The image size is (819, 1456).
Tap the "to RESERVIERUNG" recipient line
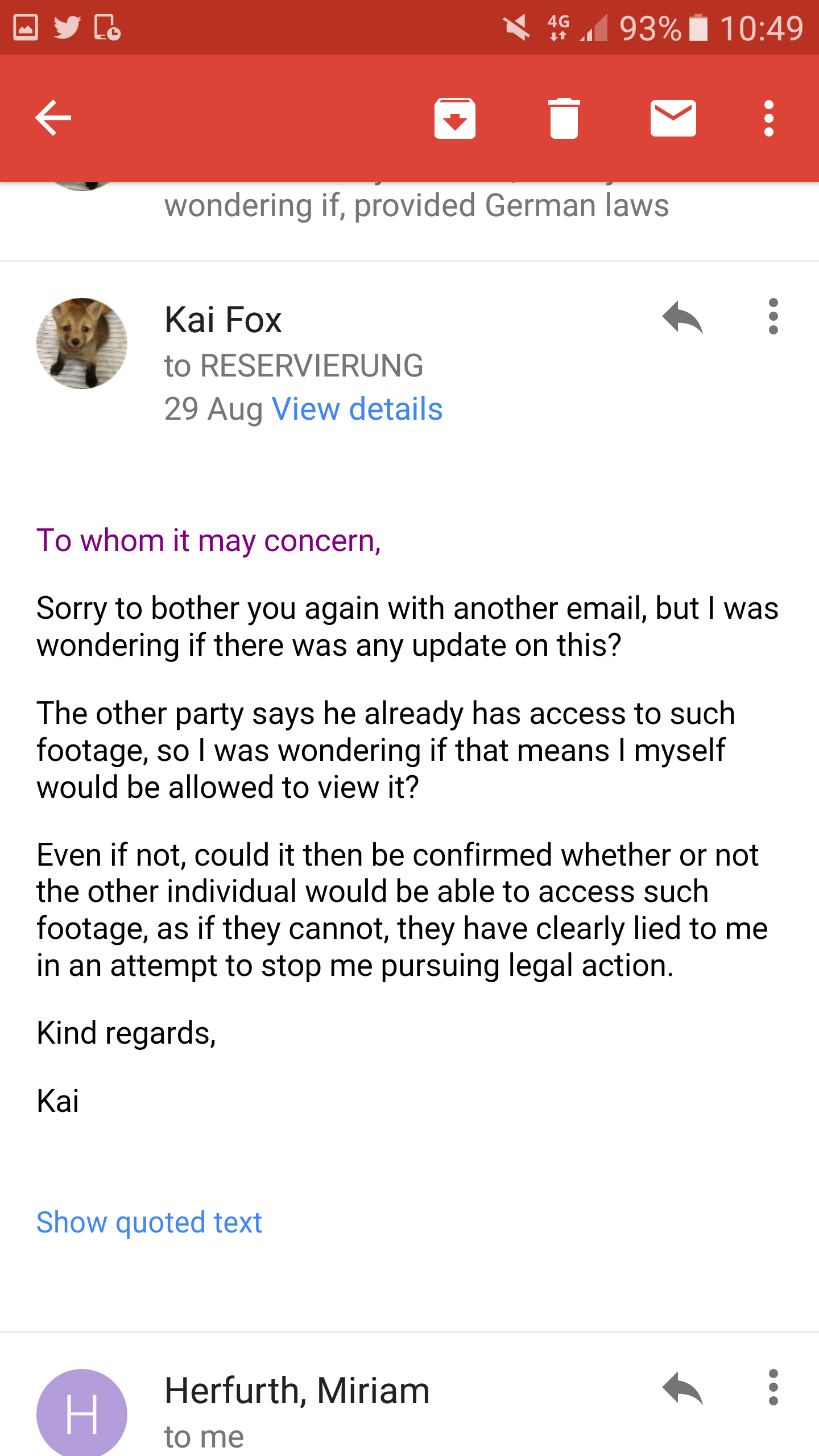(x=293, y=366)
